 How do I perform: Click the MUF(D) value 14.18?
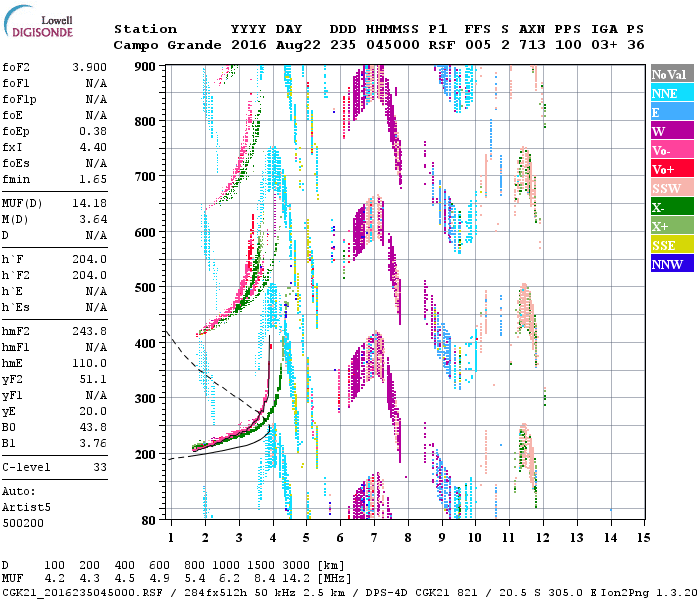point(89,204)
